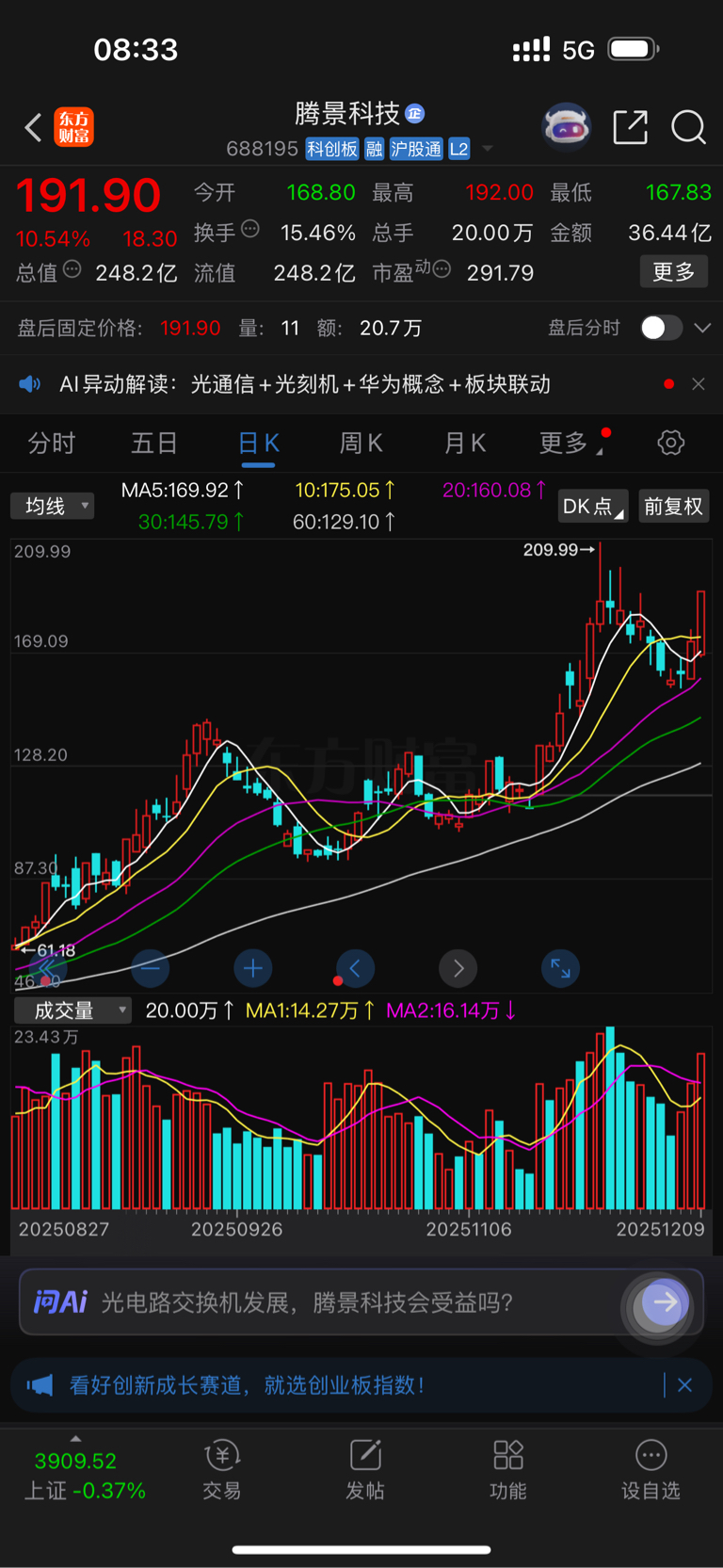723x1568 pixels.
Task: Open the 创业板指数 promo link
Action: 247,1385
